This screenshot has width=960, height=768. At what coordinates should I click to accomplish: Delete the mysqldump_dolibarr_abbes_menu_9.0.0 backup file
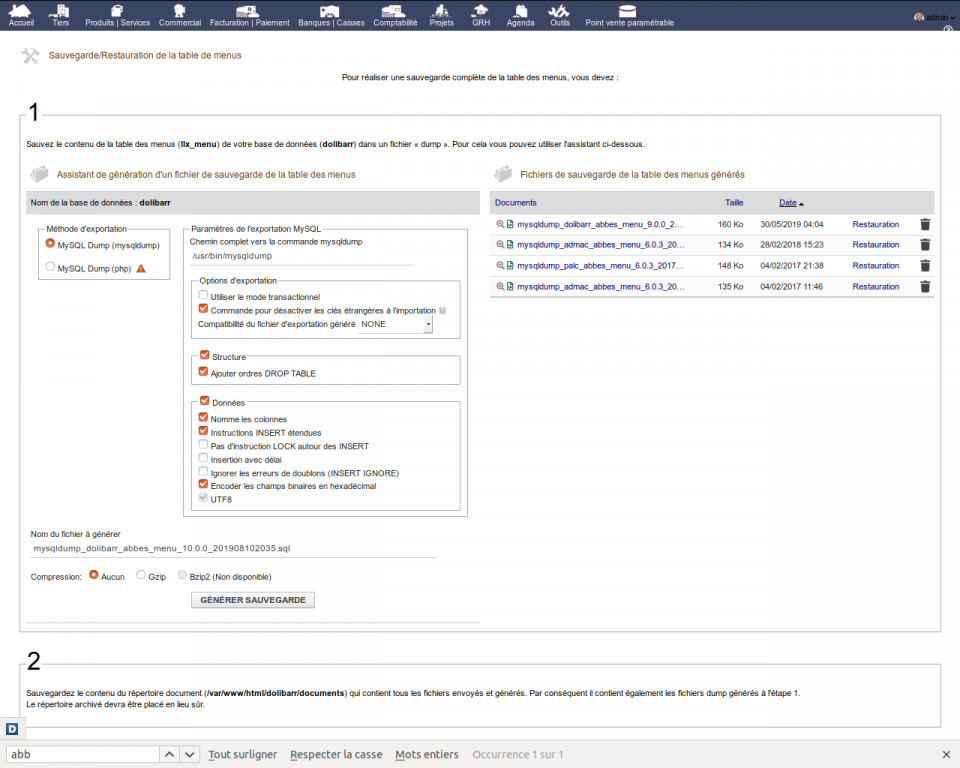pyautogui.click(x=925, y=224)
